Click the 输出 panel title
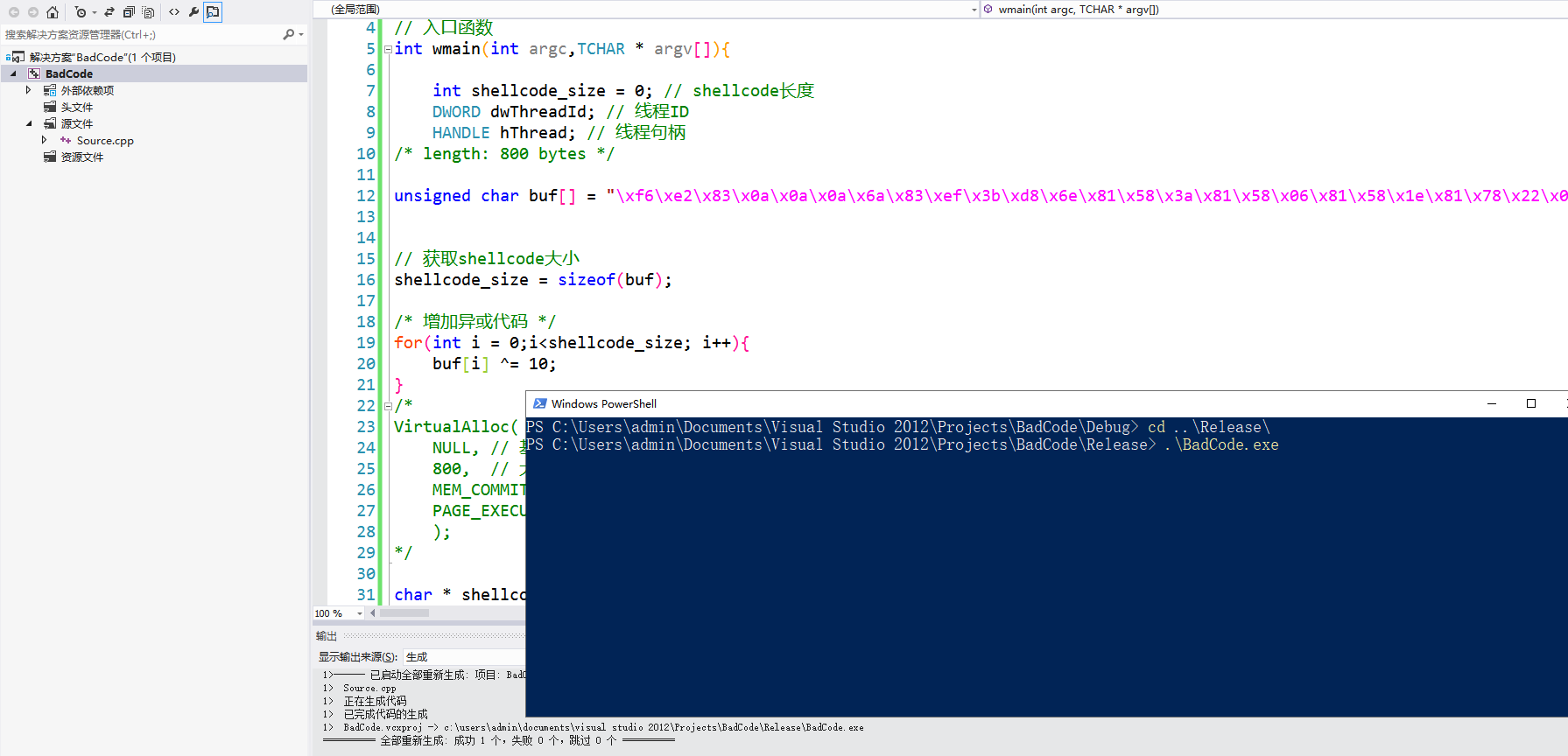1568x756 pixels. [x=327, y=636]
